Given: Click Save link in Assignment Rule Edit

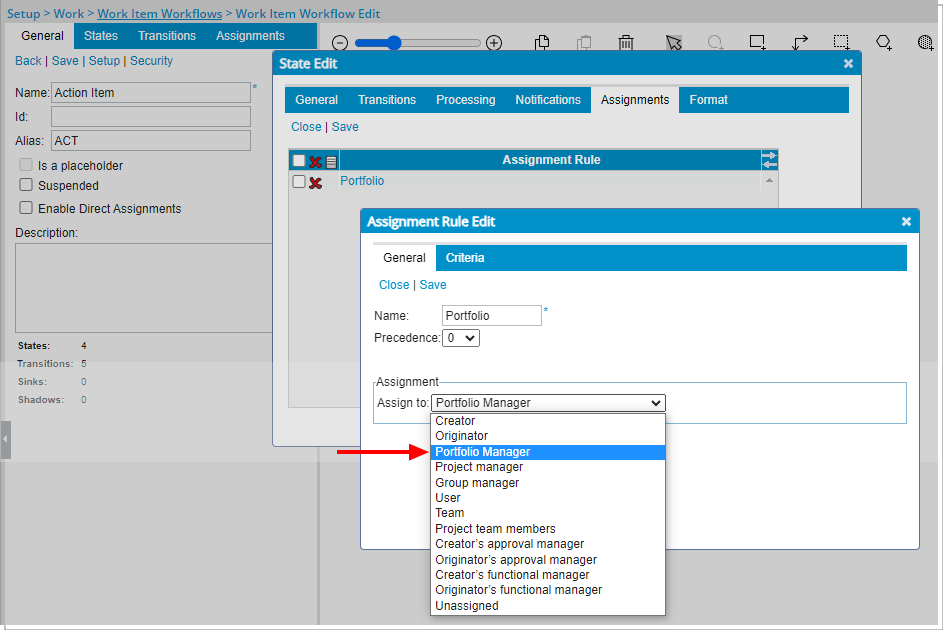Looking at the screenshot, I should pyautogui.click(x=433, y=285).
